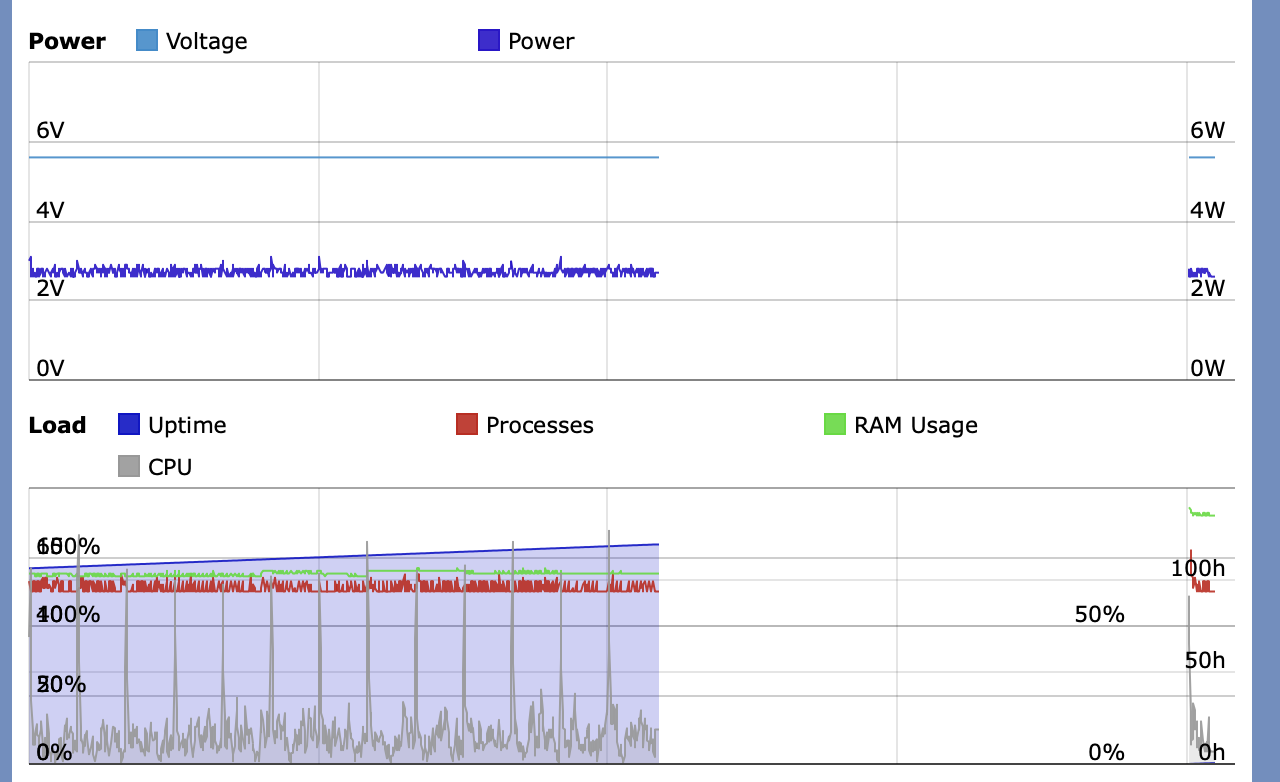Click the Voltage legend color swatch
Screen dimensions: 1280x782
147,41
